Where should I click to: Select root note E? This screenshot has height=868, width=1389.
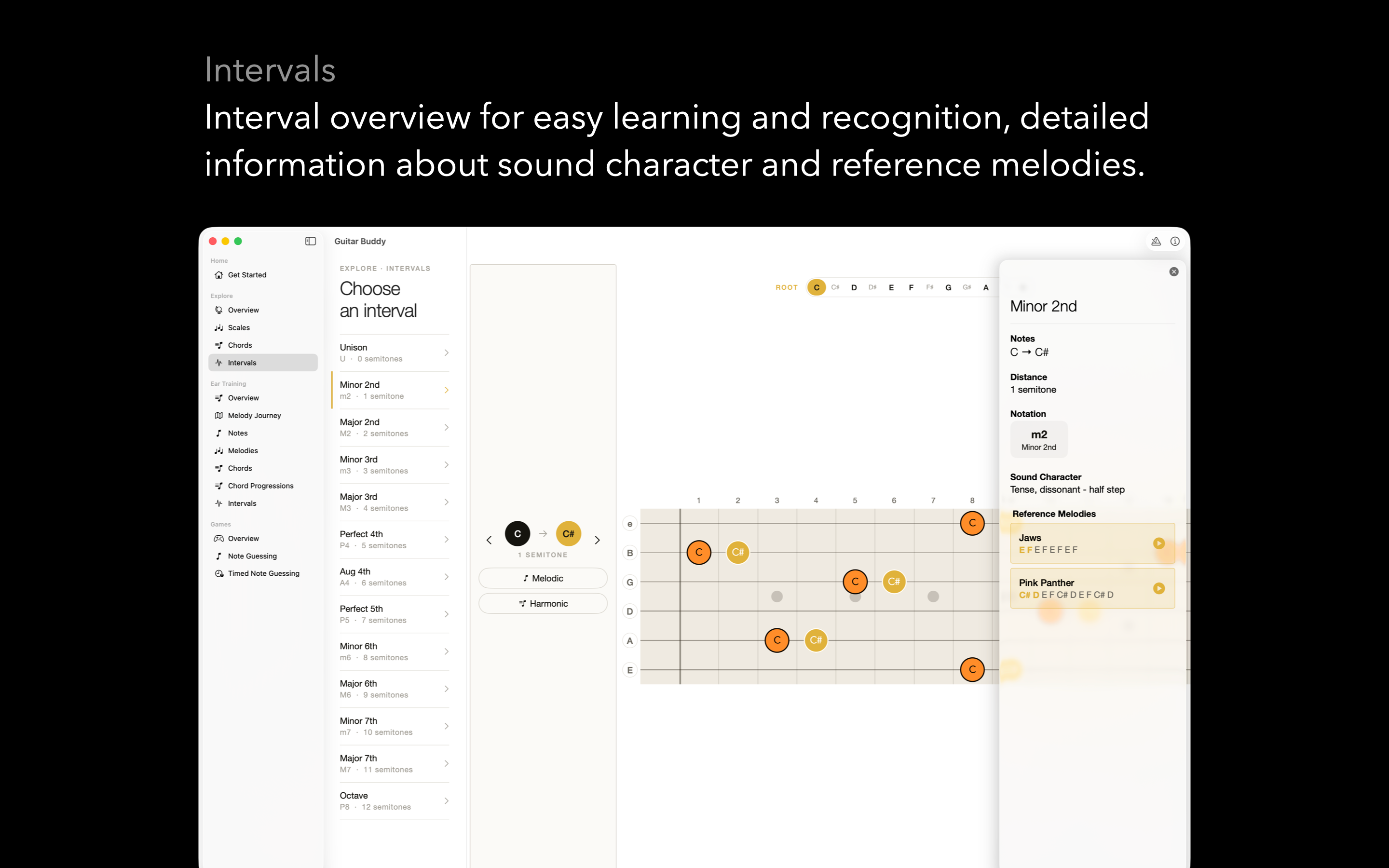tap(891, 287)
